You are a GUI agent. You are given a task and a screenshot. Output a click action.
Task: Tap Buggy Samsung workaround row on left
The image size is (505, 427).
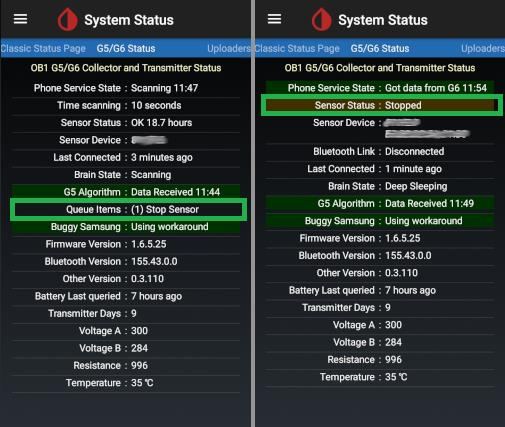click(x=126, y=227)
